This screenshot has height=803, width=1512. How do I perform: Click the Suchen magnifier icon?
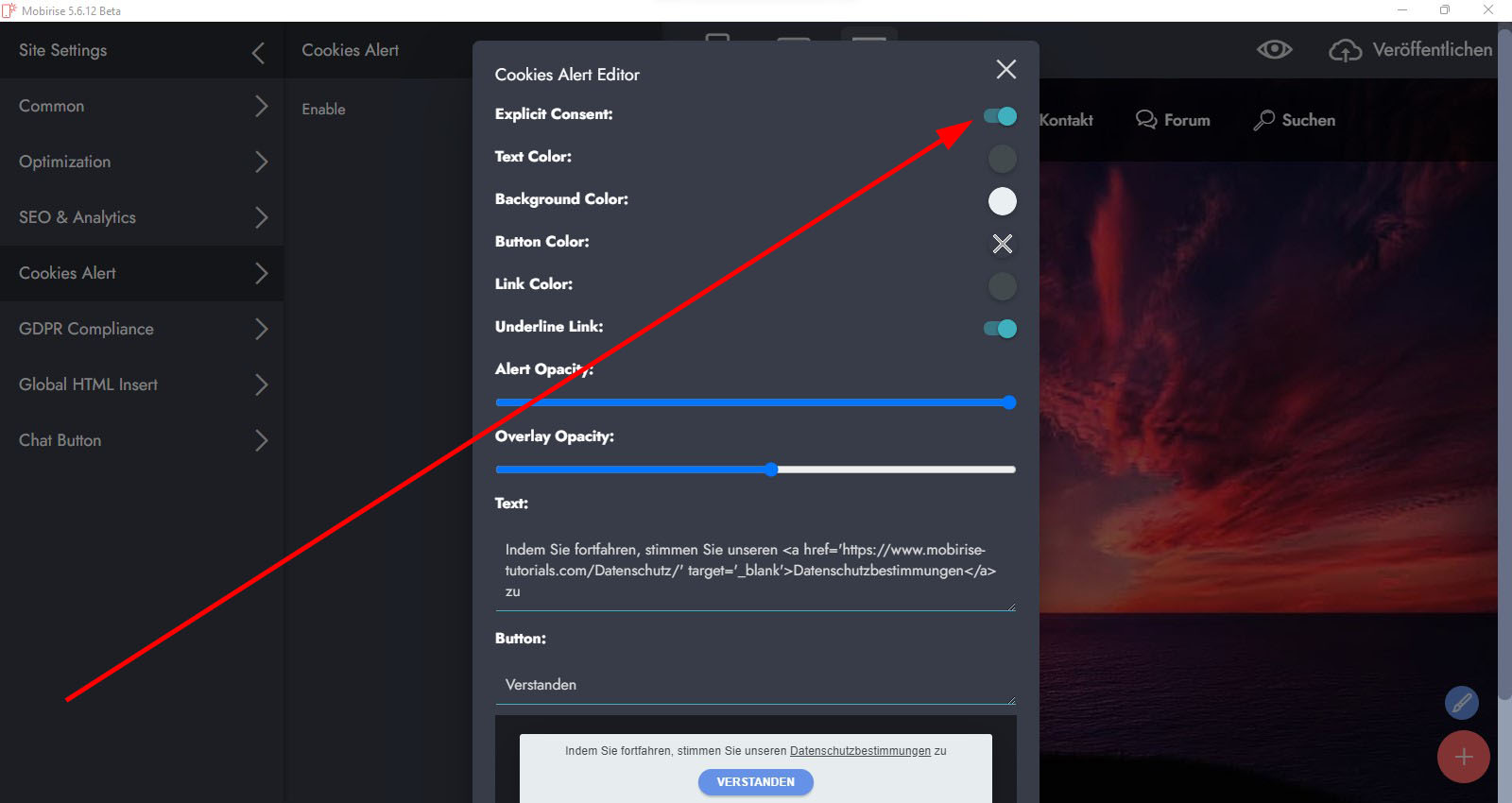click(1263, 120)
